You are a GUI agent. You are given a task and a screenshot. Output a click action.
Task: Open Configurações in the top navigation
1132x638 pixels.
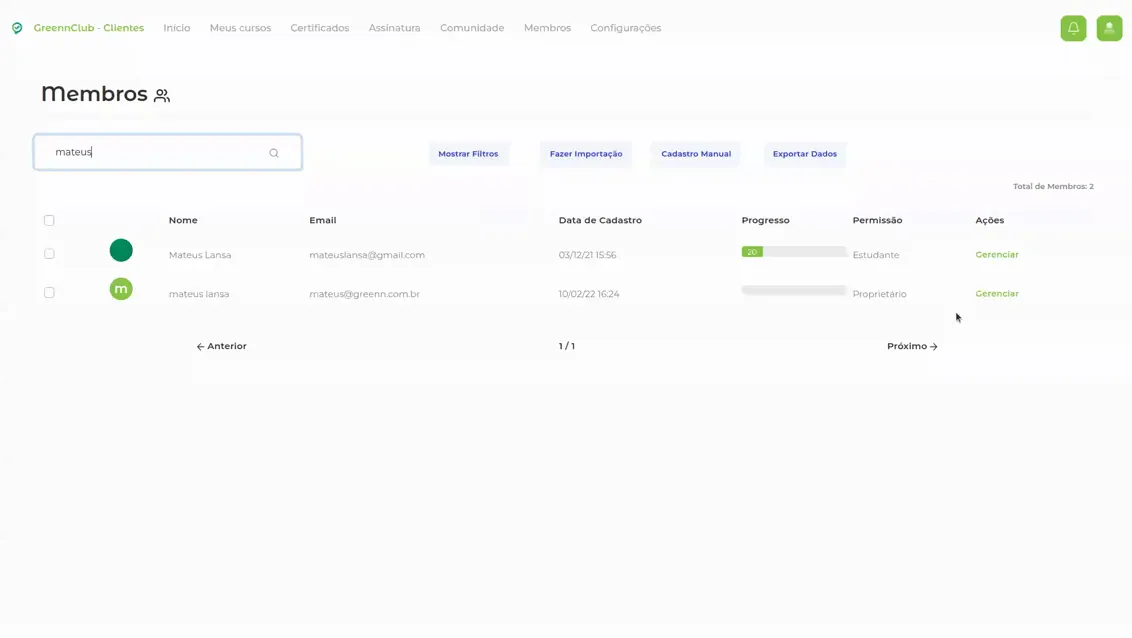(x=626, y=28)
